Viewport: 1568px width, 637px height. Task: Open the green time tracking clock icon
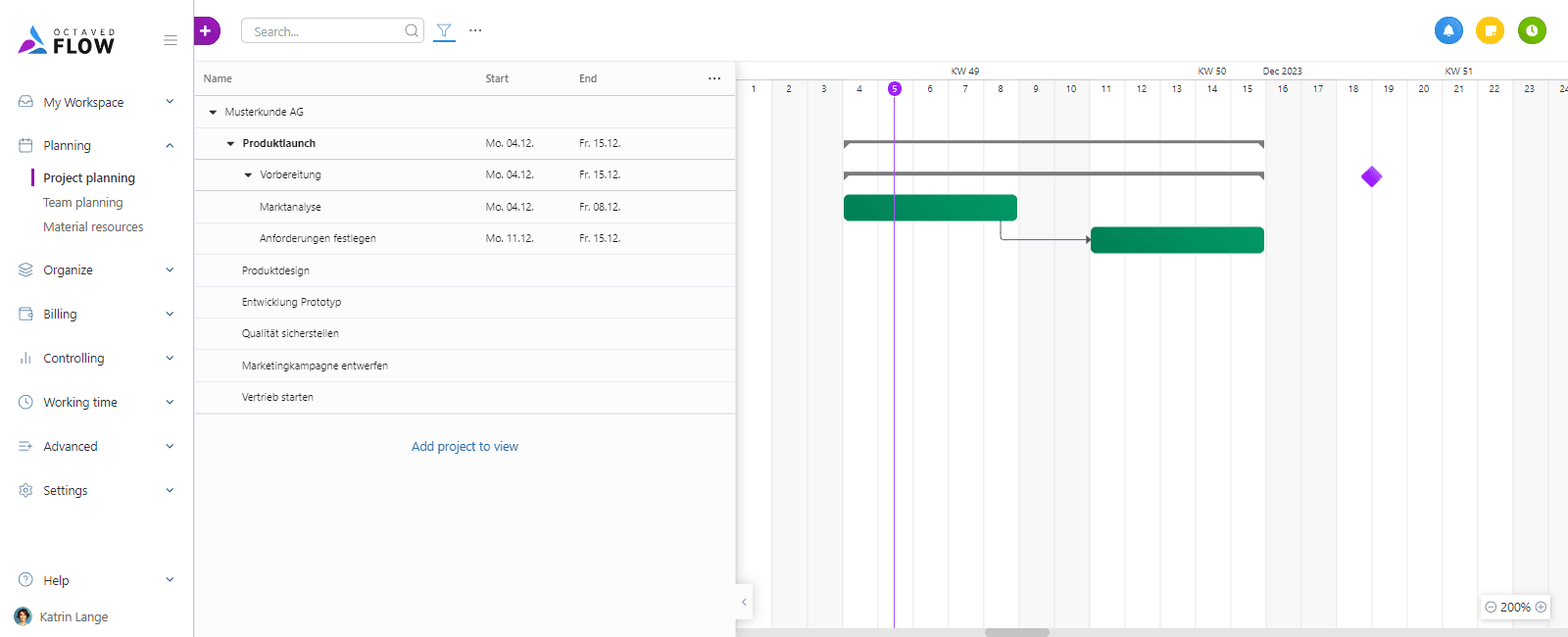tap(1532, 30)
